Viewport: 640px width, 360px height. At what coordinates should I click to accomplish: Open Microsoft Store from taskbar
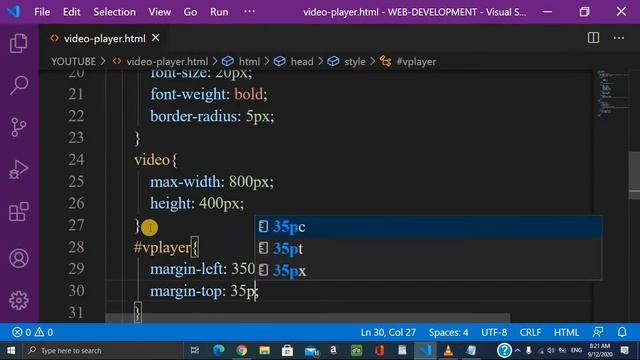click(287, 351)
